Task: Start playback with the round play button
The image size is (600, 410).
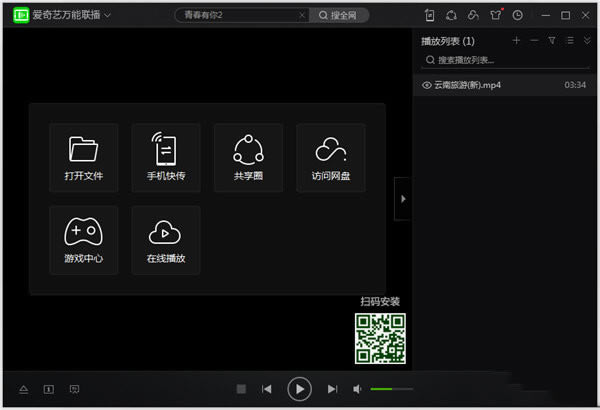Action: coord(300,389)
